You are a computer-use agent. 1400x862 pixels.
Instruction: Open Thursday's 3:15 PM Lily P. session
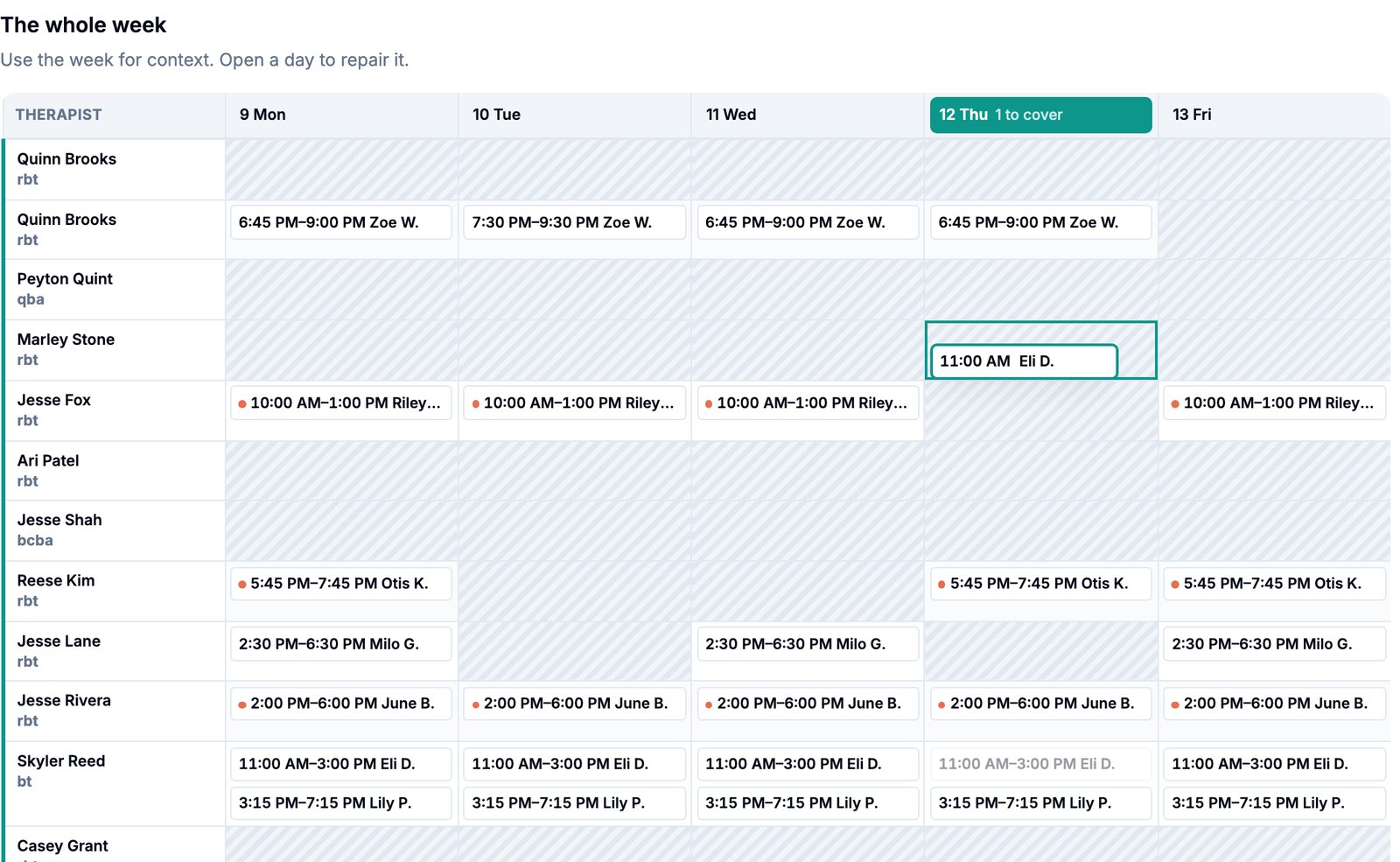pyautogui.click(x=1040, y=803)
